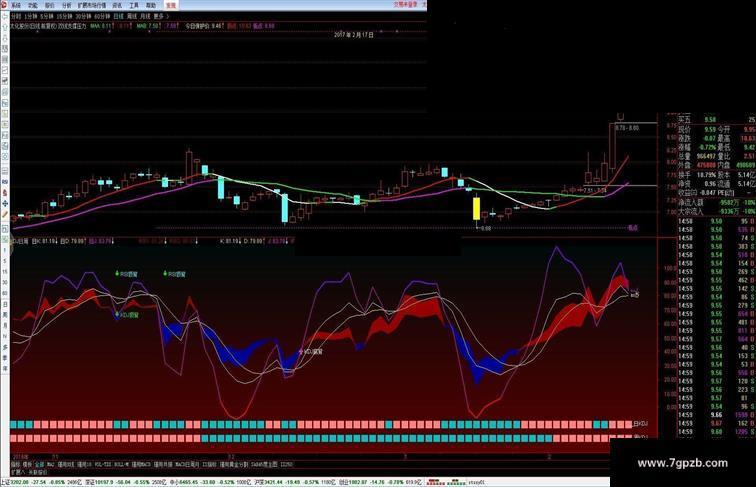Select sidebar 周 period shortcut

5,315
